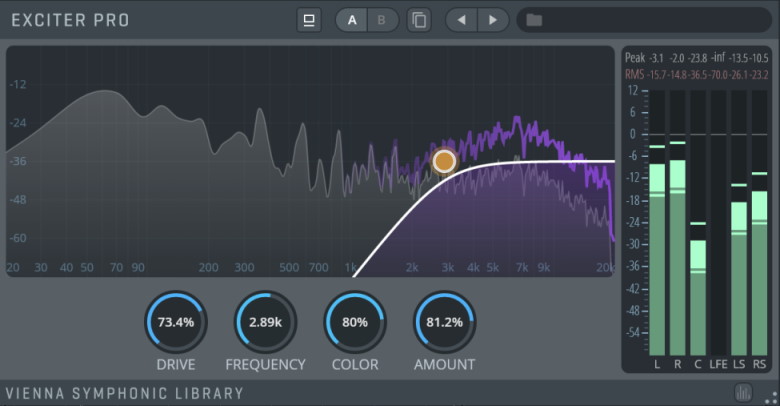This screenshot has height=406, width=780.
Task: Click the FREQUENCY label
Action: click(265, 365)
